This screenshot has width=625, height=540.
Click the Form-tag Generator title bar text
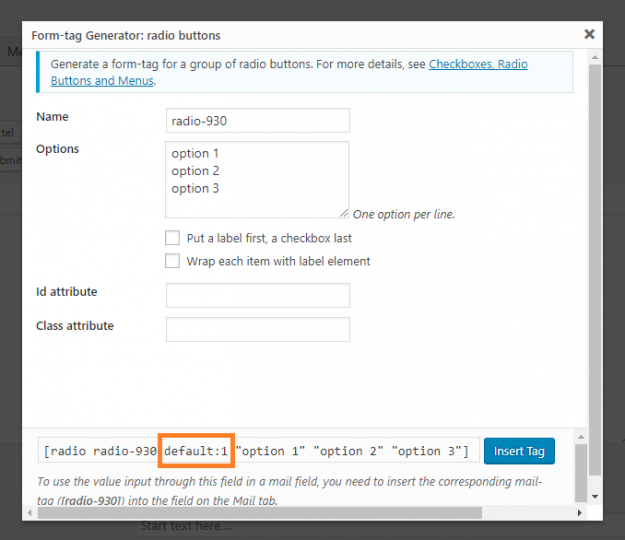(x=127, y=36)
